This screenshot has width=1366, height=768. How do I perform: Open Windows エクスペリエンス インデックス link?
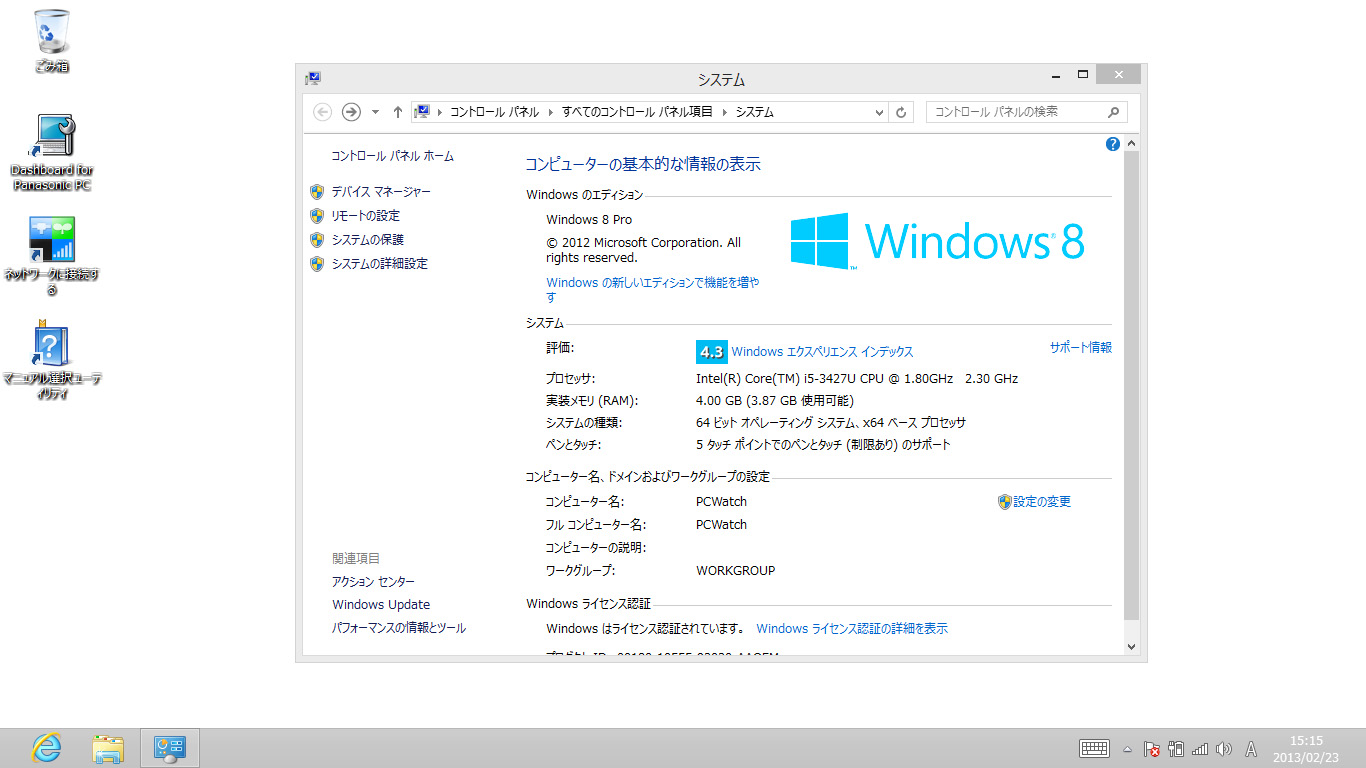click(822, 352)
